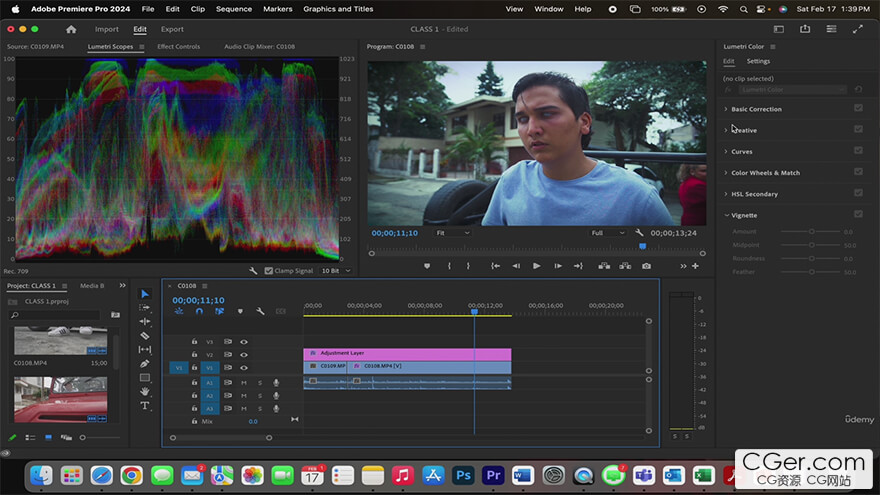
Task: Add a marker in the Program monitor
Action: tap(427, 266)
